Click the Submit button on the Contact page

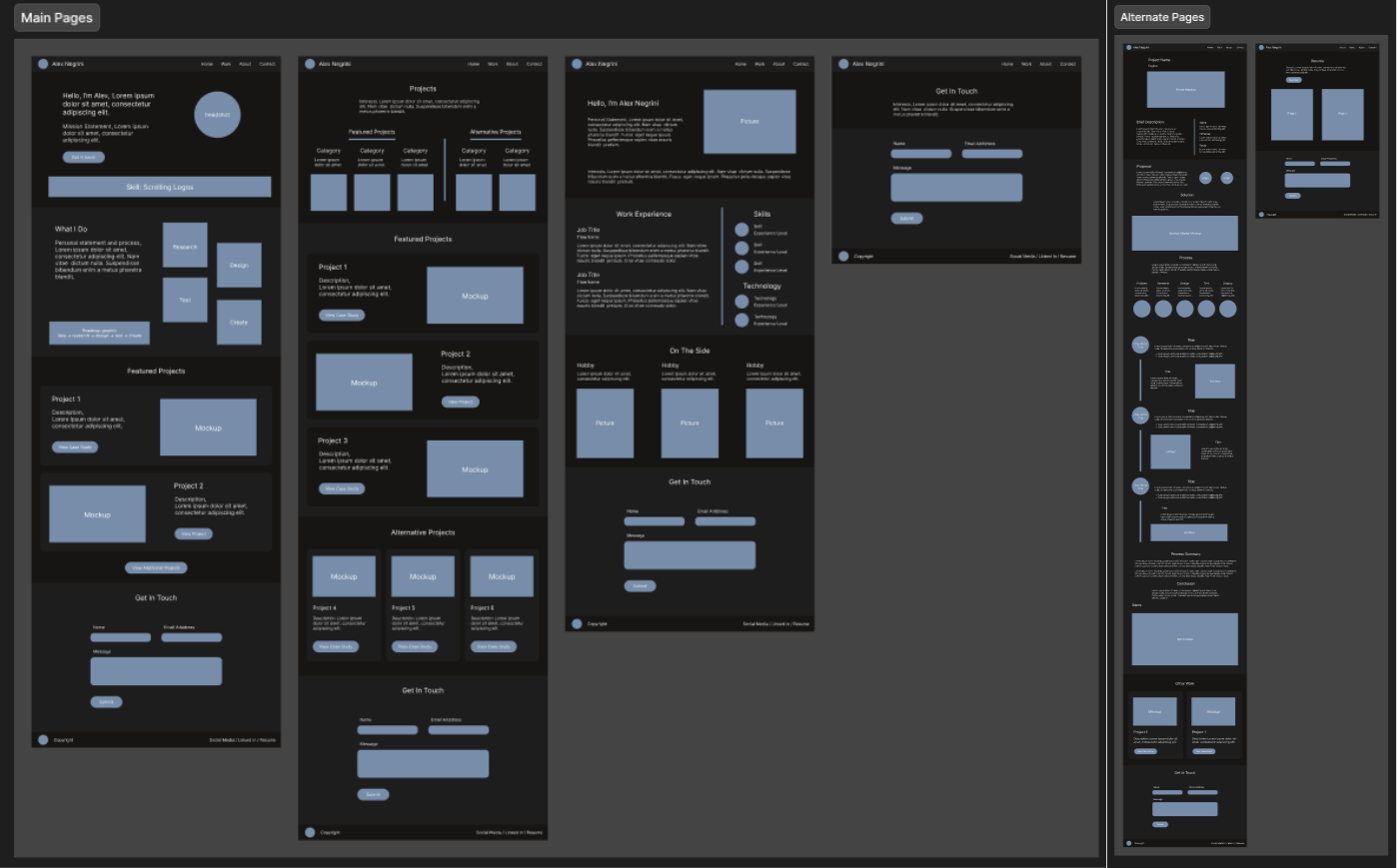906,218
